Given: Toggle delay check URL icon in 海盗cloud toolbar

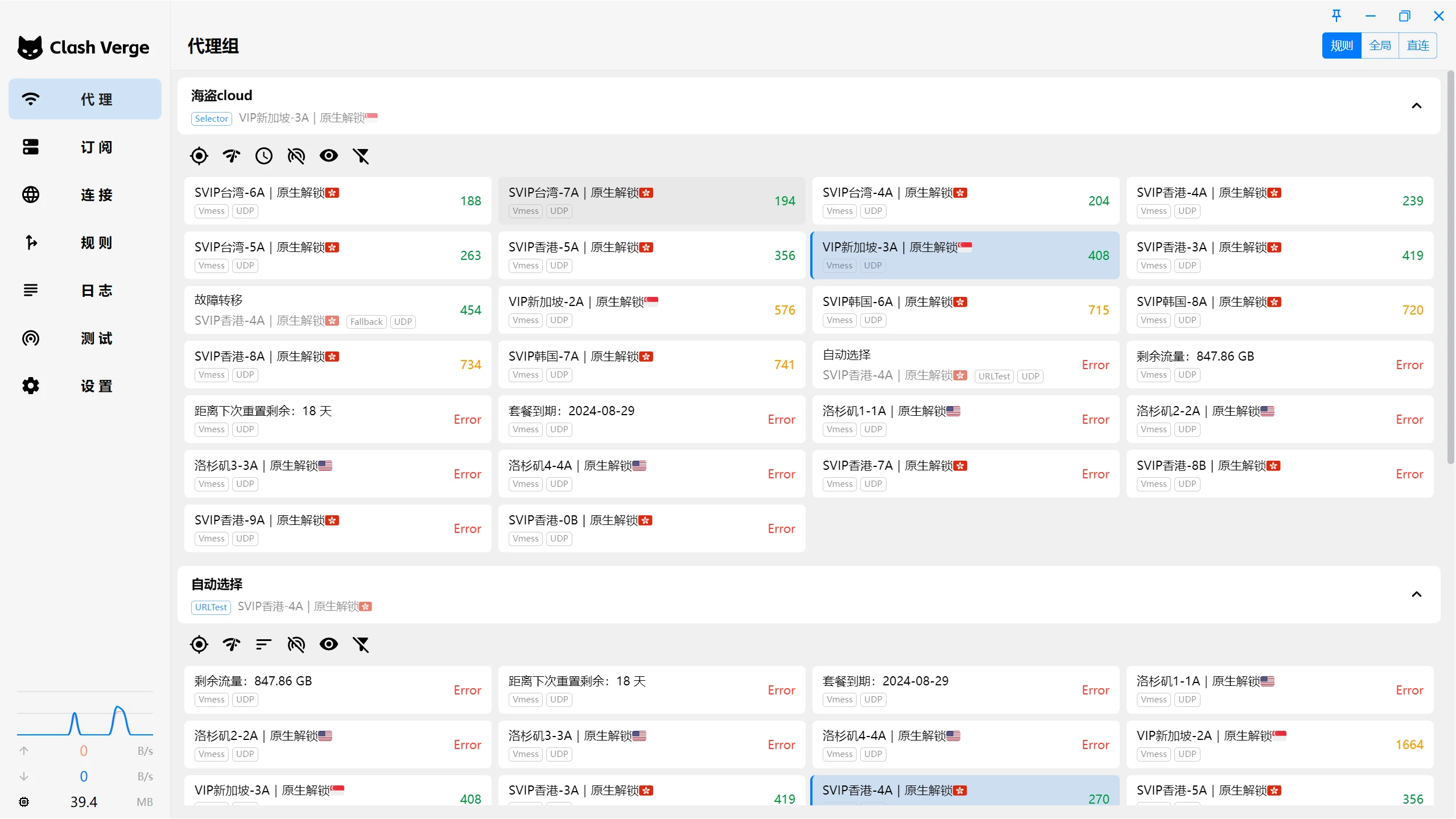Looking at the screenshot, I should pos(296,156).
